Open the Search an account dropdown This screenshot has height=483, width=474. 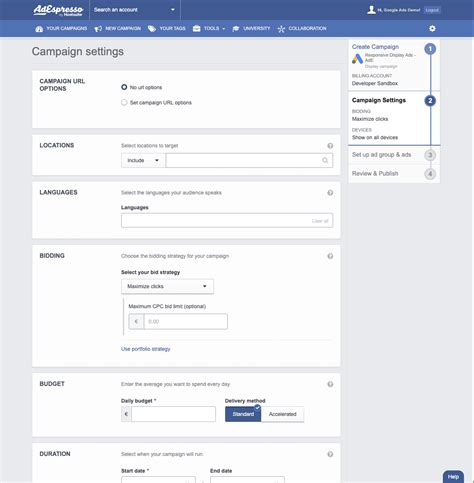pos(135,10)
